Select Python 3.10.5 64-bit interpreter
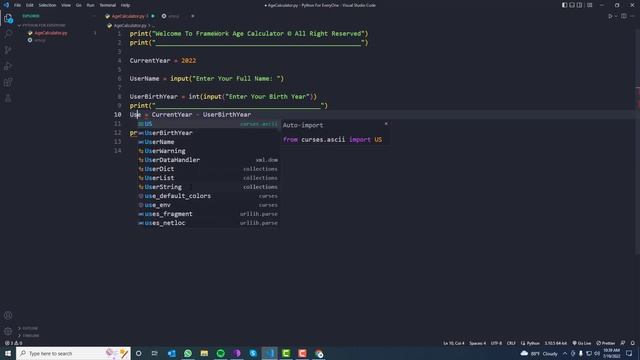The width and height of the screenshot is (640, 360). click(556, 343)
